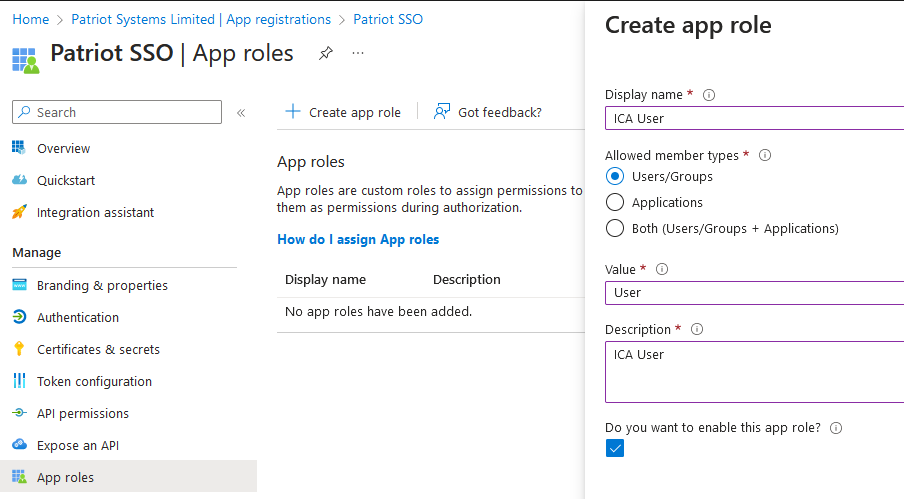The width and height of the screenshot is (904, 499).
Task: Show info tooltip for Value field
Action: tap(662, 269)
